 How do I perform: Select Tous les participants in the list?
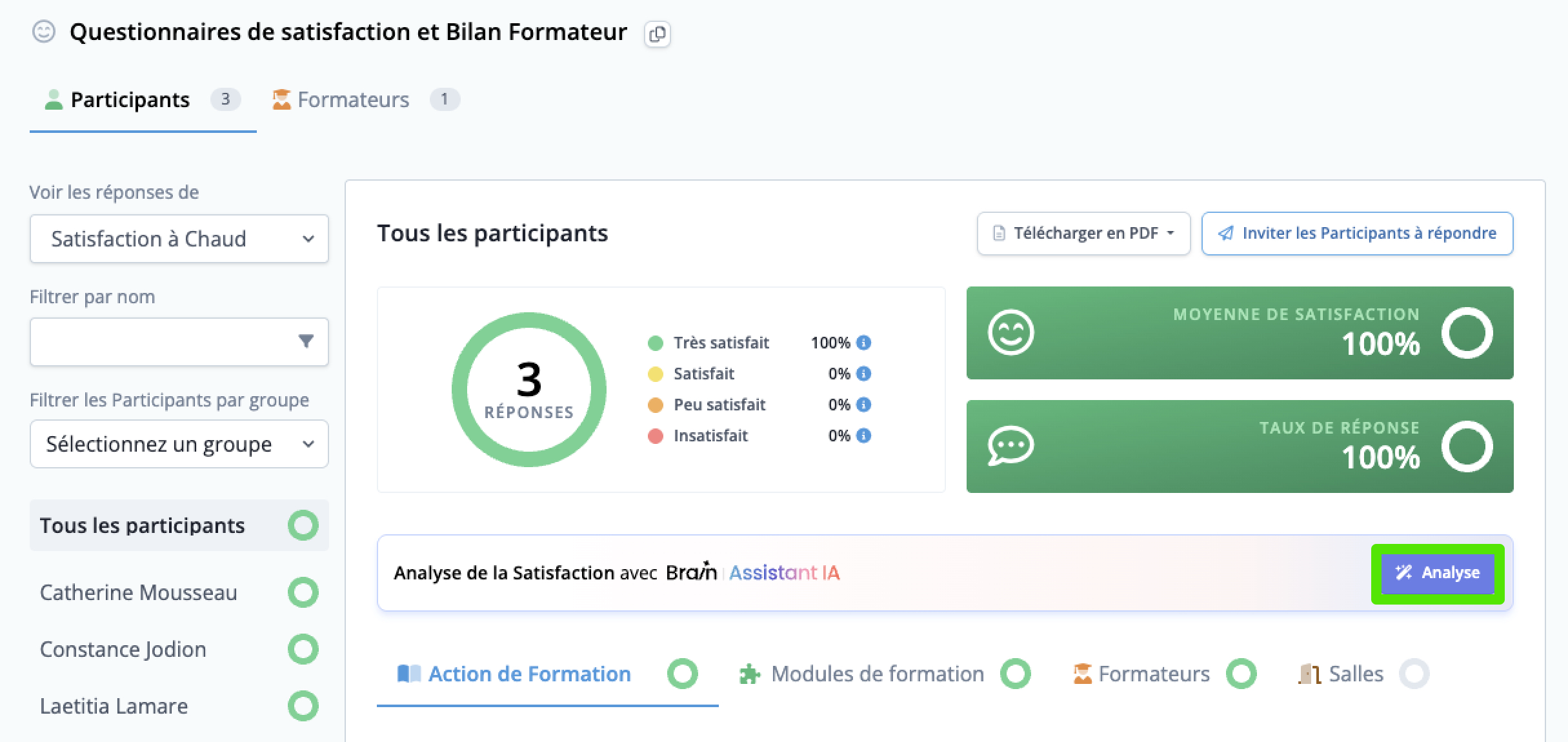(179, 525)
